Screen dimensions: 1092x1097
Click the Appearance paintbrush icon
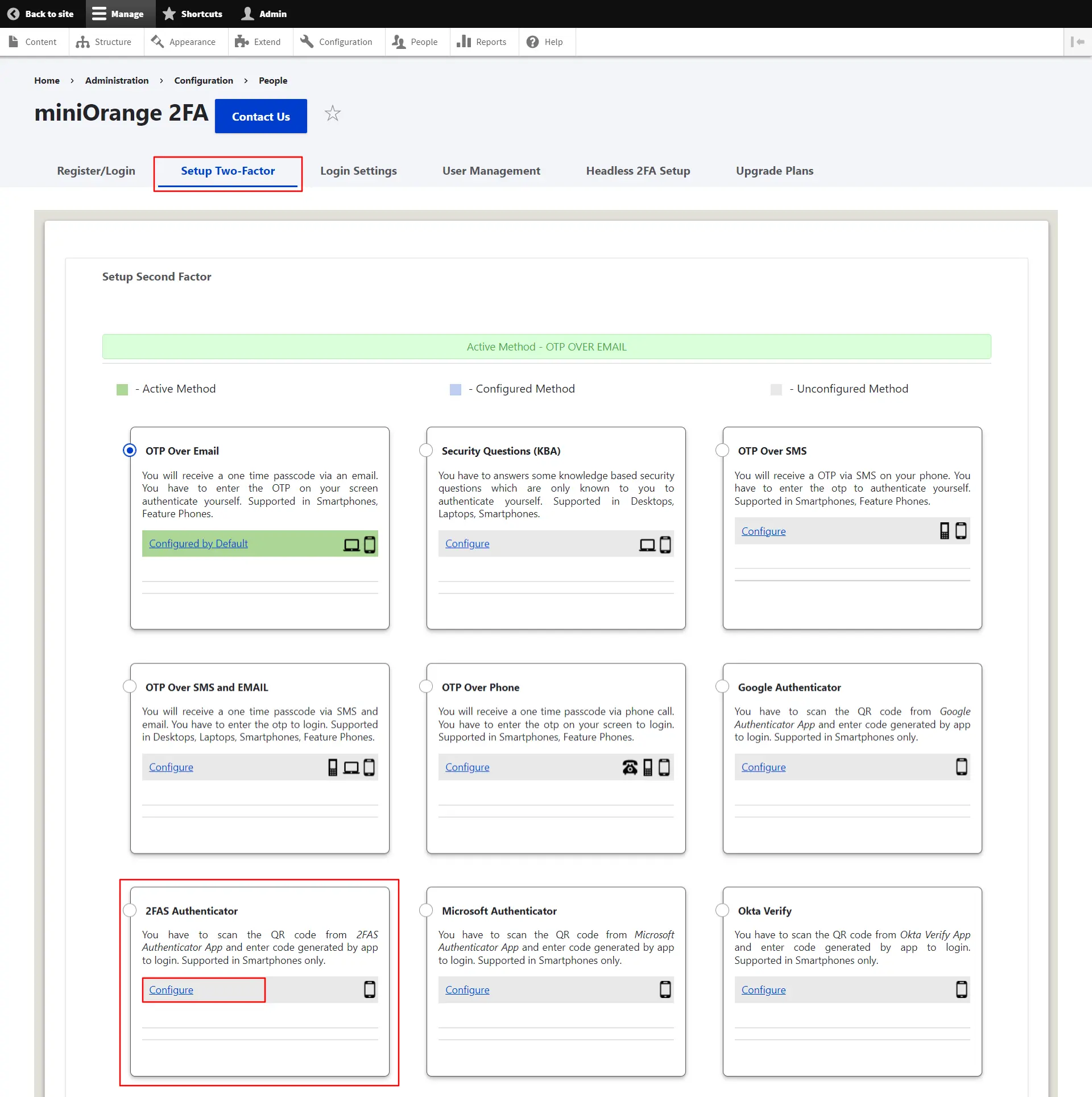pyautogui.click(x=158, y=42)
